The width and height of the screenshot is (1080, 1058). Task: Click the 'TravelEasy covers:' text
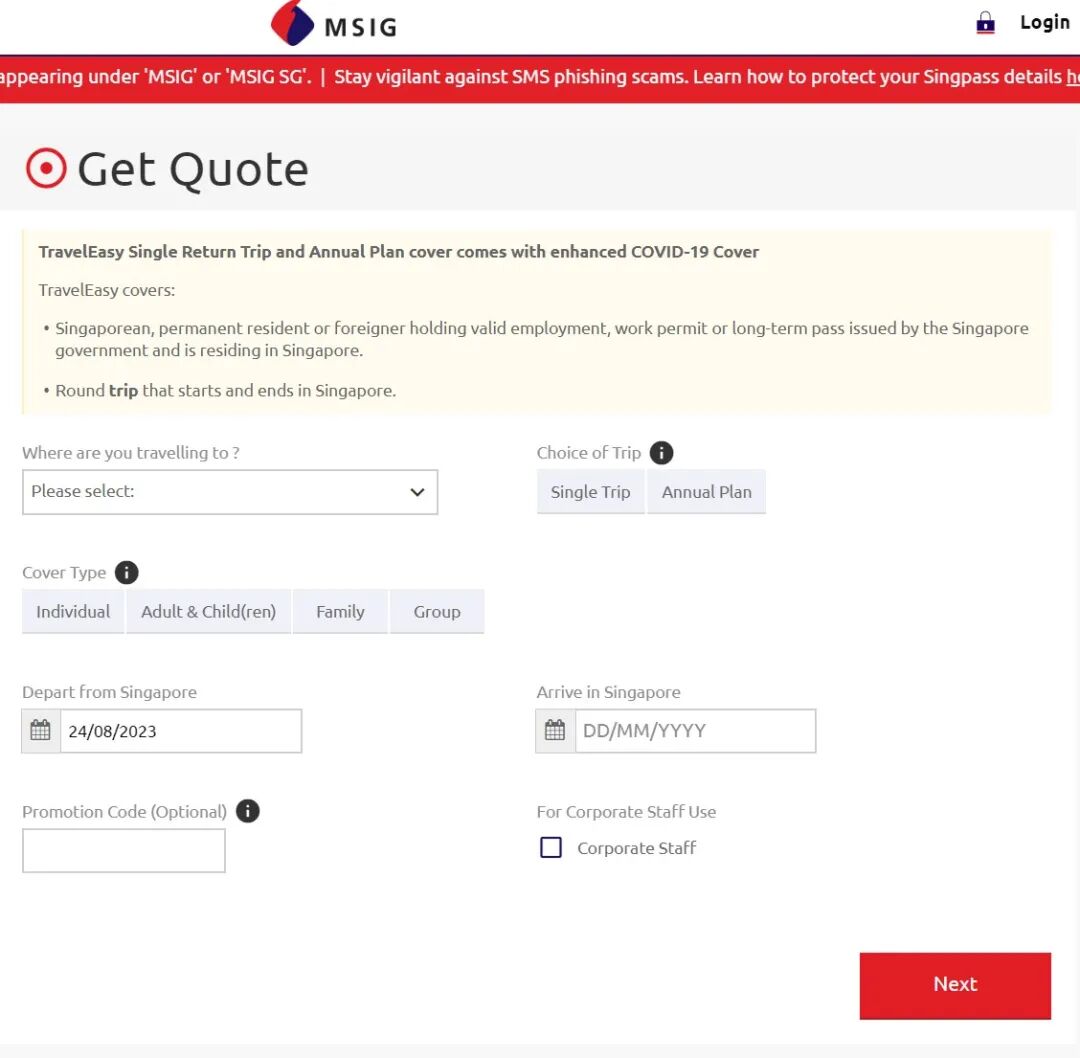coord(107,290)
